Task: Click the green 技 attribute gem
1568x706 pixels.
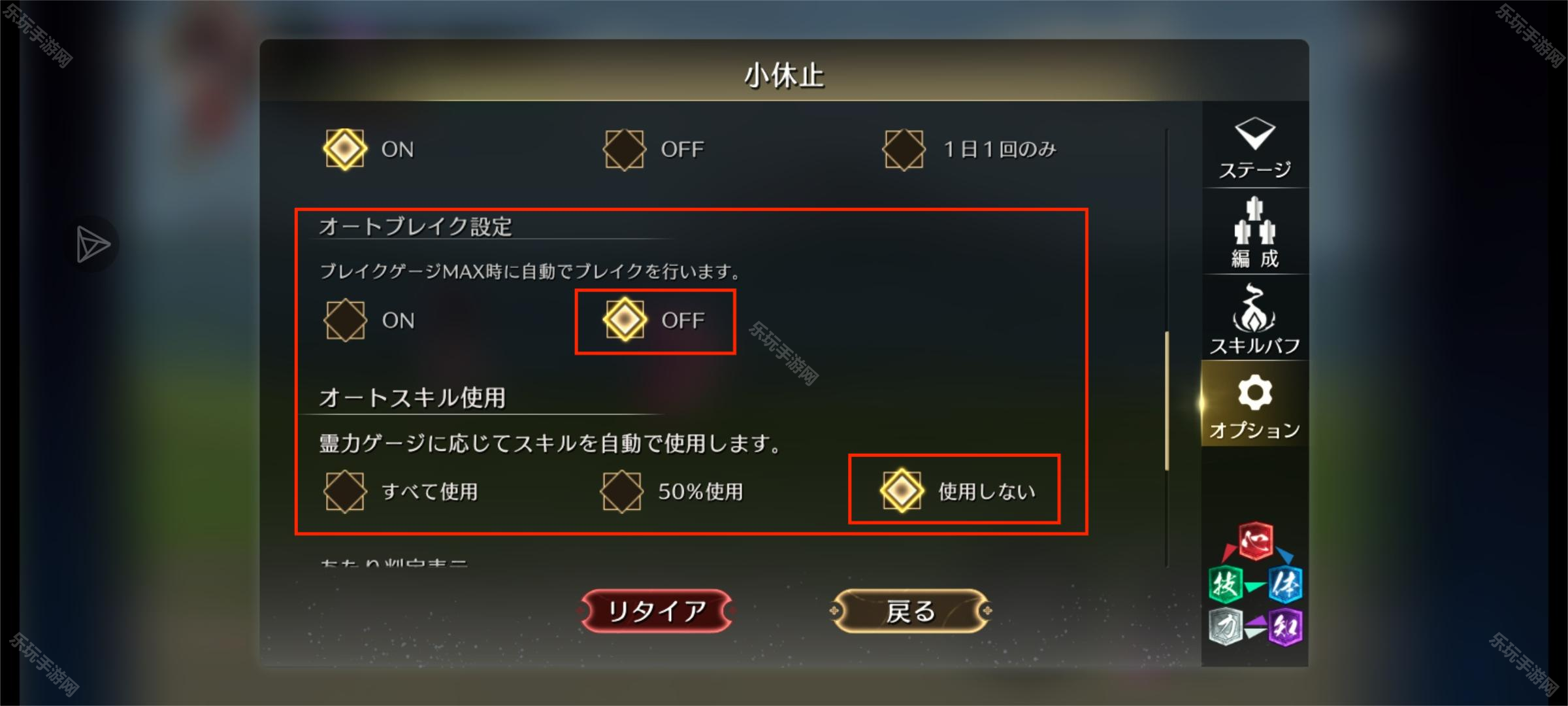Action: pyautogui.click(x=1225, y=584)
